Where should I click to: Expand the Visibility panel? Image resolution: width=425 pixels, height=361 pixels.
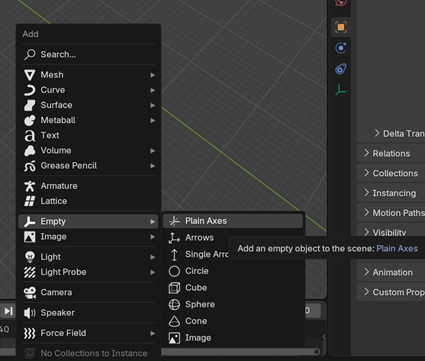click(391, 231)
